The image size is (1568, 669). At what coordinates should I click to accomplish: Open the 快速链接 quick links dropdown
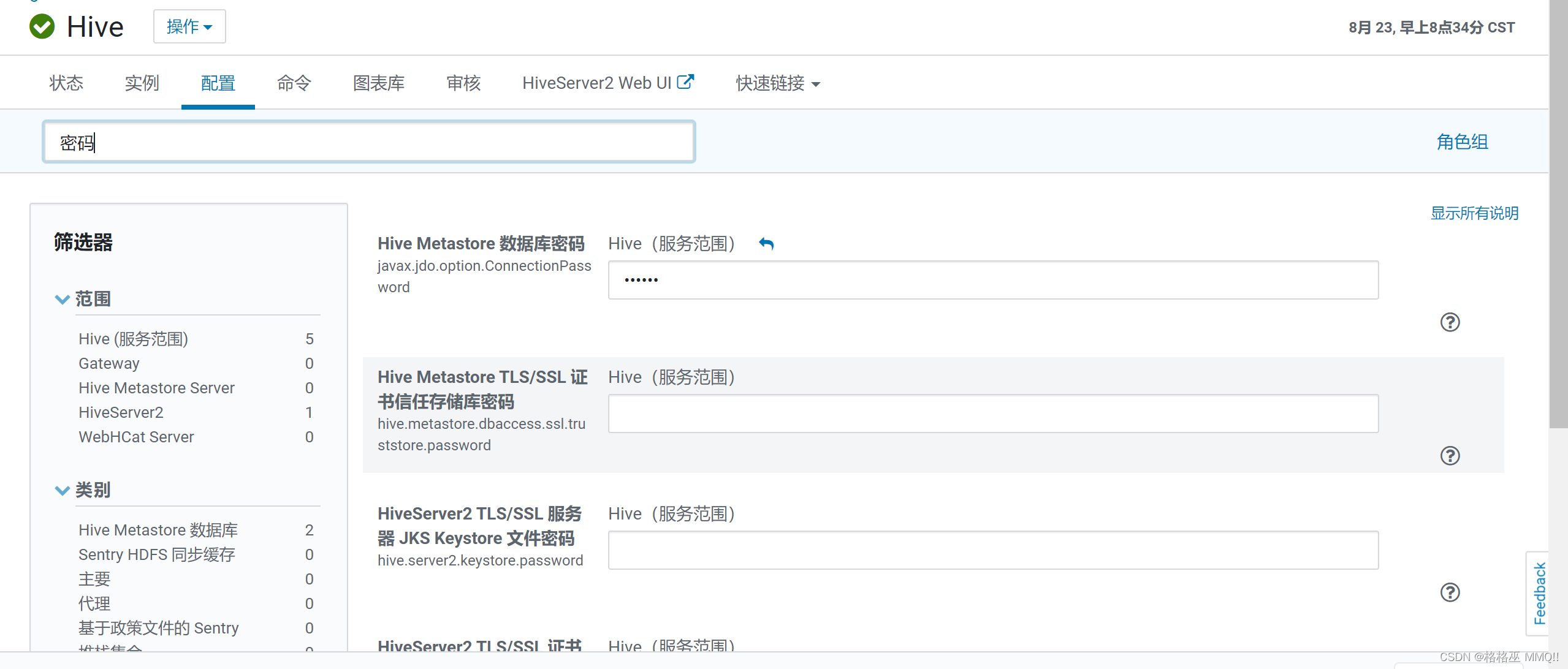click(778, 83)
